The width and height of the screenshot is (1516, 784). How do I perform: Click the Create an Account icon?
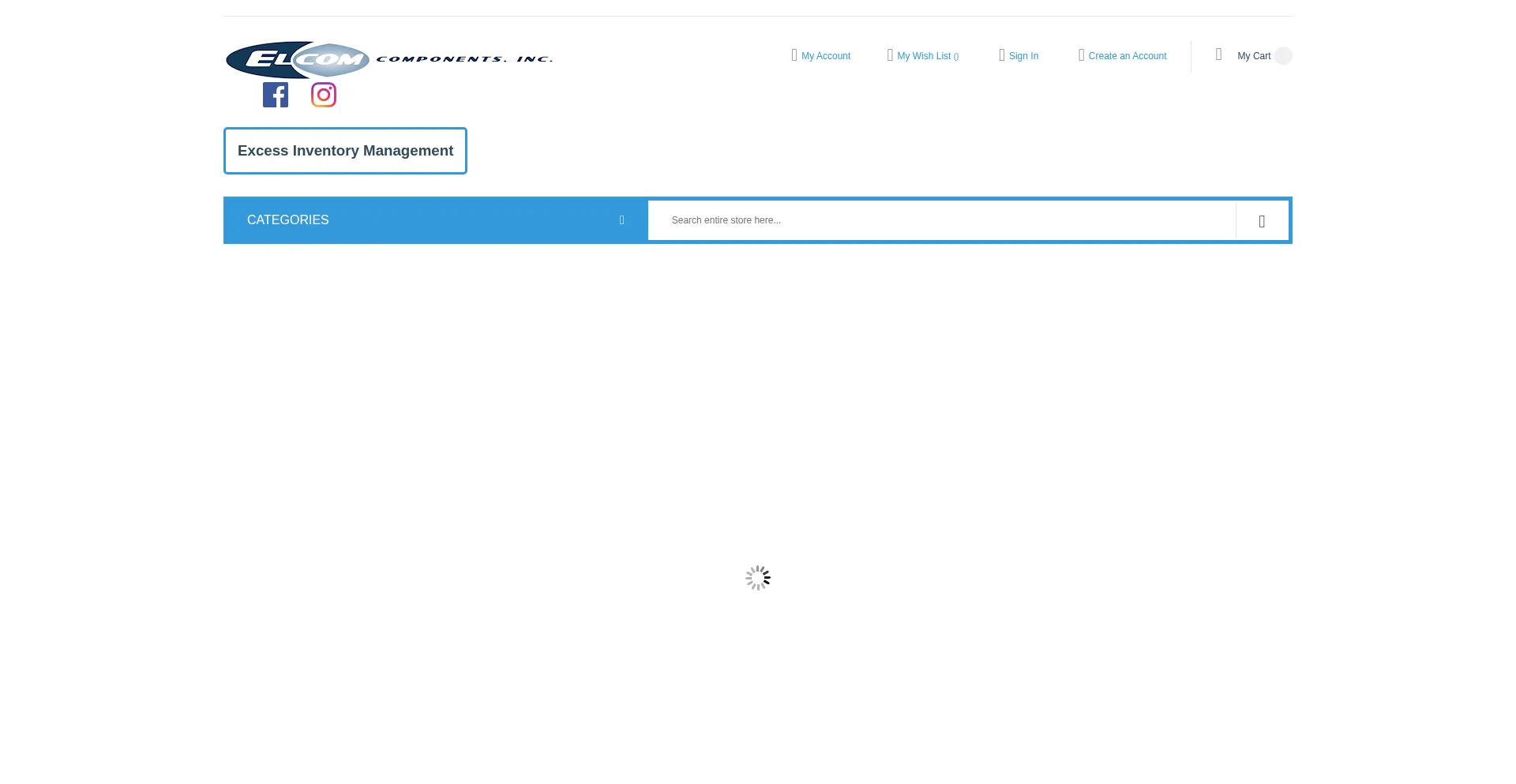click(1082, 55)
